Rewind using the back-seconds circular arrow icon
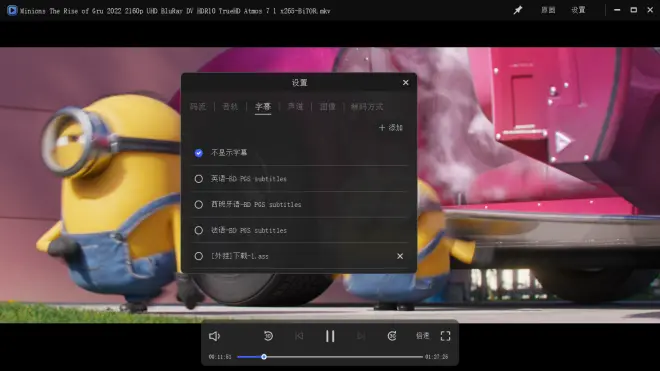The width and height of the screenshot is (660, 371). pos(268,336)
